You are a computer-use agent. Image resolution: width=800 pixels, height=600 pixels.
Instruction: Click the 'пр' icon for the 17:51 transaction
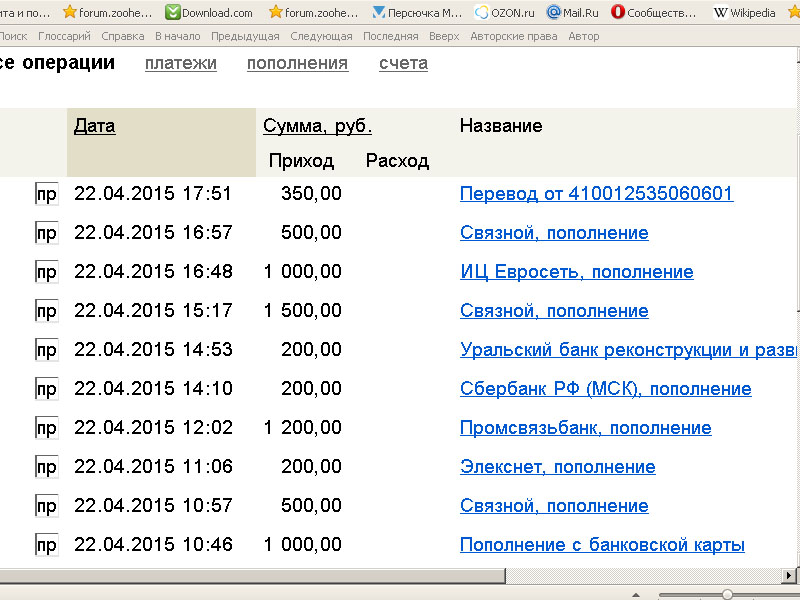coord(46,194)
